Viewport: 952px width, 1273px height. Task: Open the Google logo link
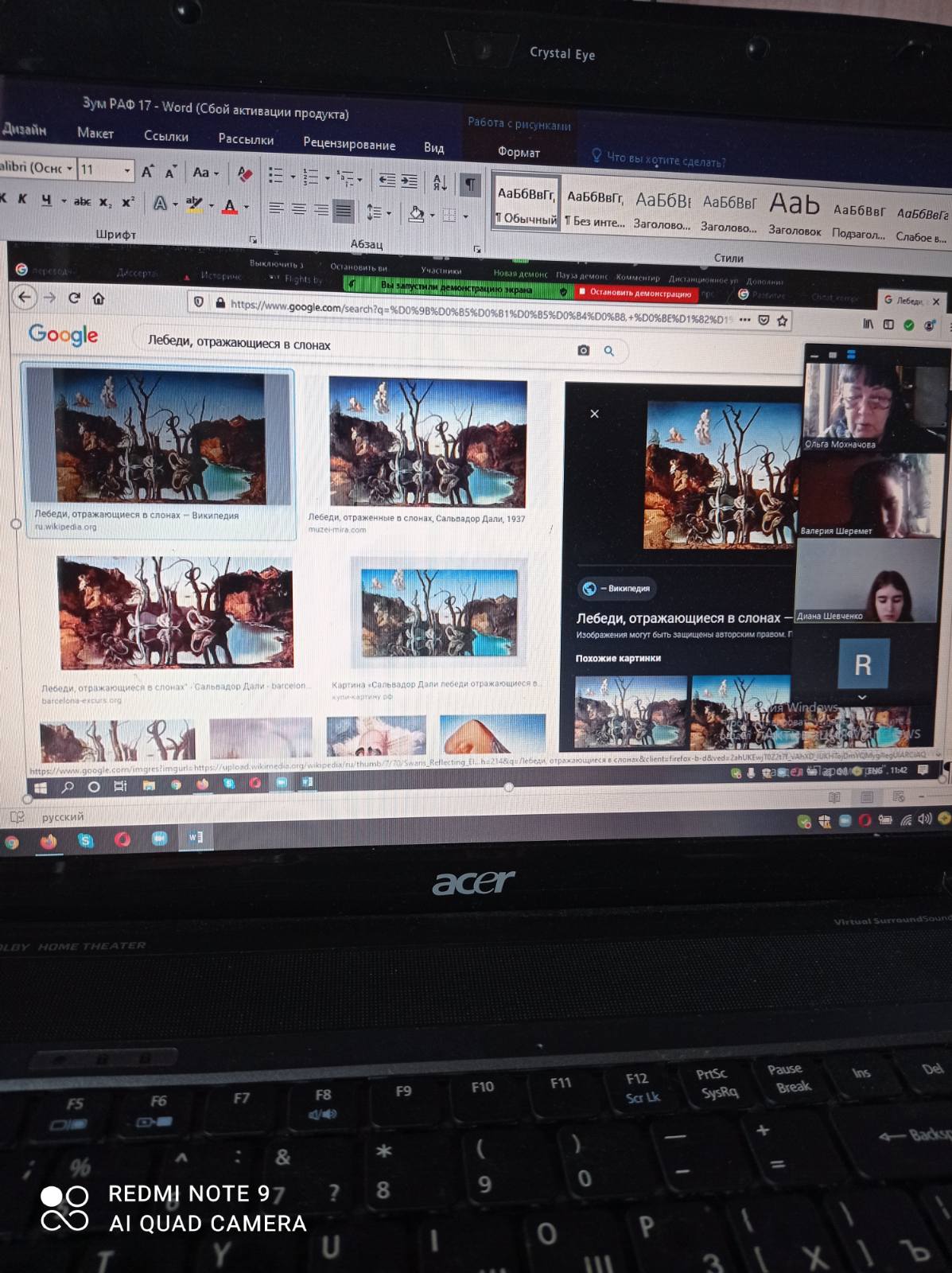point(64,336)
